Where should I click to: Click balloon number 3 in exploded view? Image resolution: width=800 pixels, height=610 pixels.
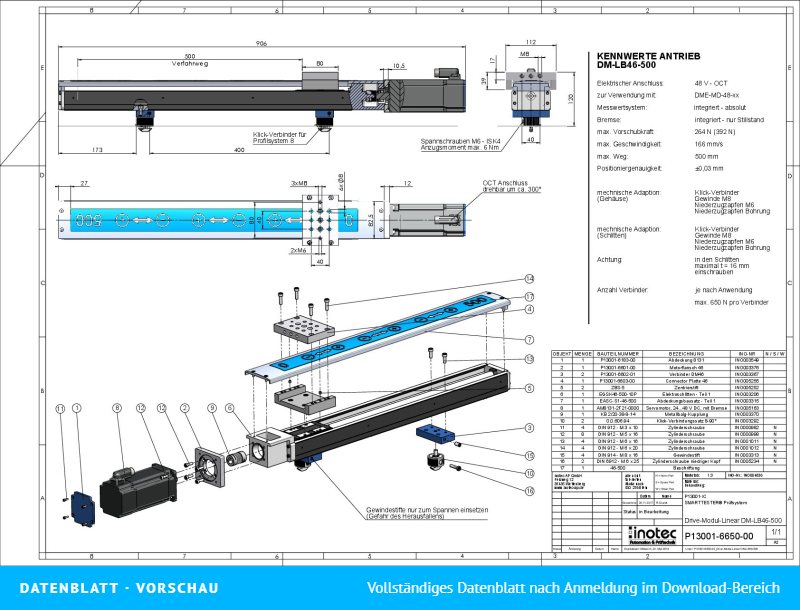tap(529, 427)
